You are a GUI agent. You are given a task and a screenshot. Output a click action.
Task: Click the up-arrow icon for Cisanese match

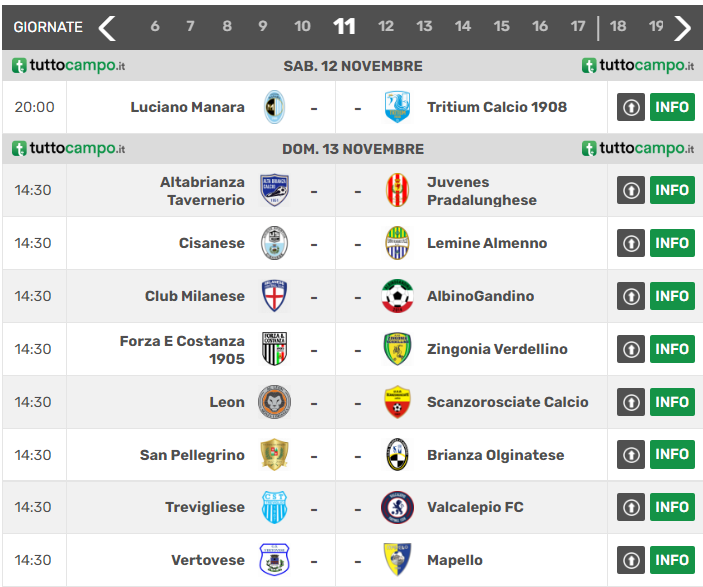[630, 243]
